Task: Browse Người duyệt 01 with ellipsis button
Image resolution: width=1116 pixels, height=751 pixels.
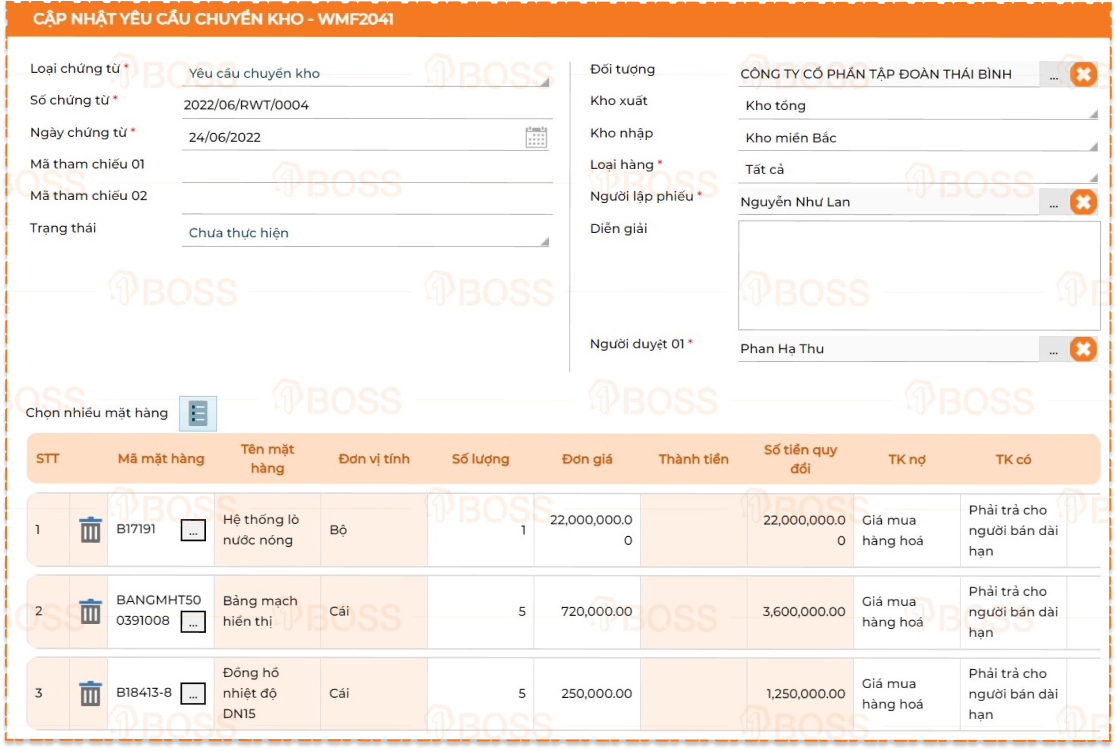Action: click(x=1053, y=350)
